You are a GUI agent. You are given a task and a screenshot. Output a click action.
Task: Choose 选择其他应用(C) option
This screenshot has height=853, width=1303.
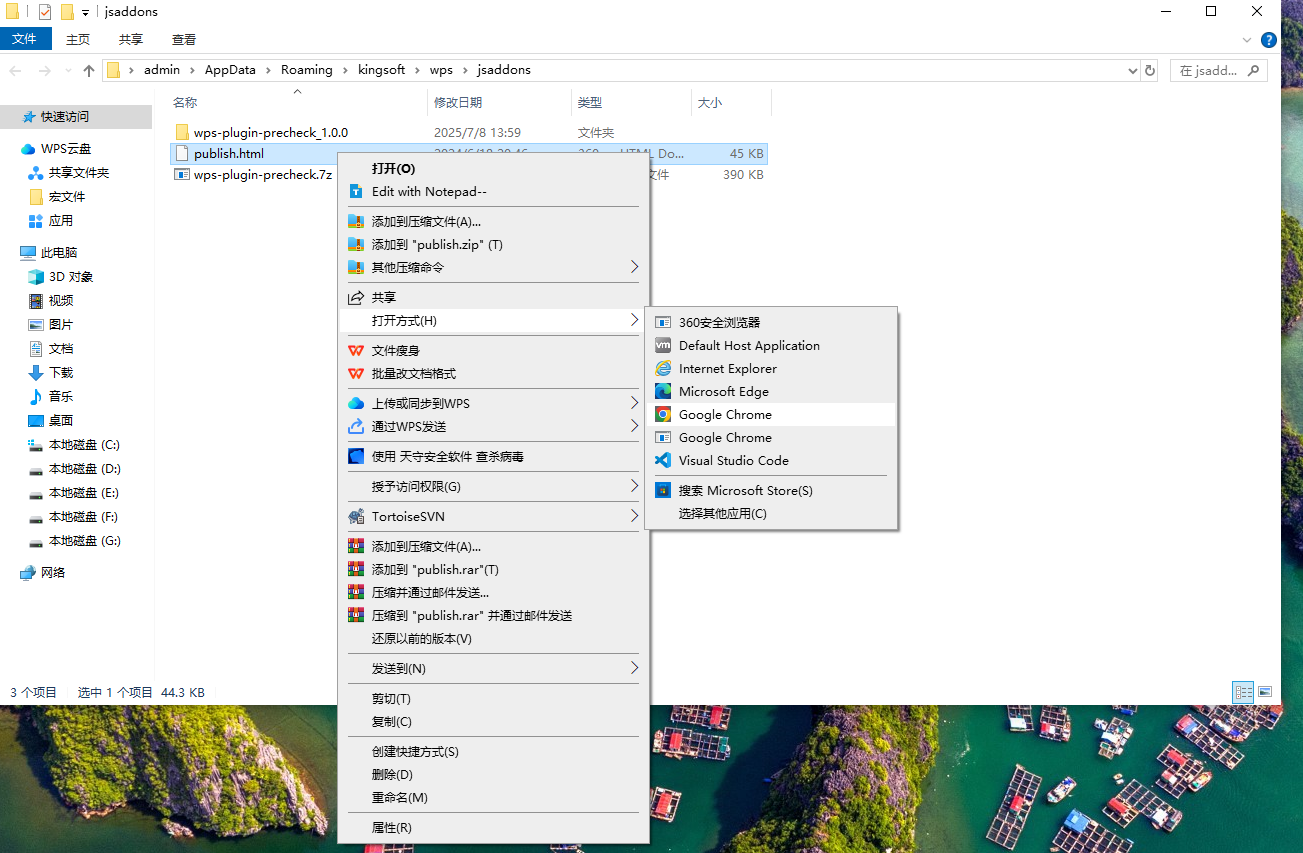coord(722,513)
